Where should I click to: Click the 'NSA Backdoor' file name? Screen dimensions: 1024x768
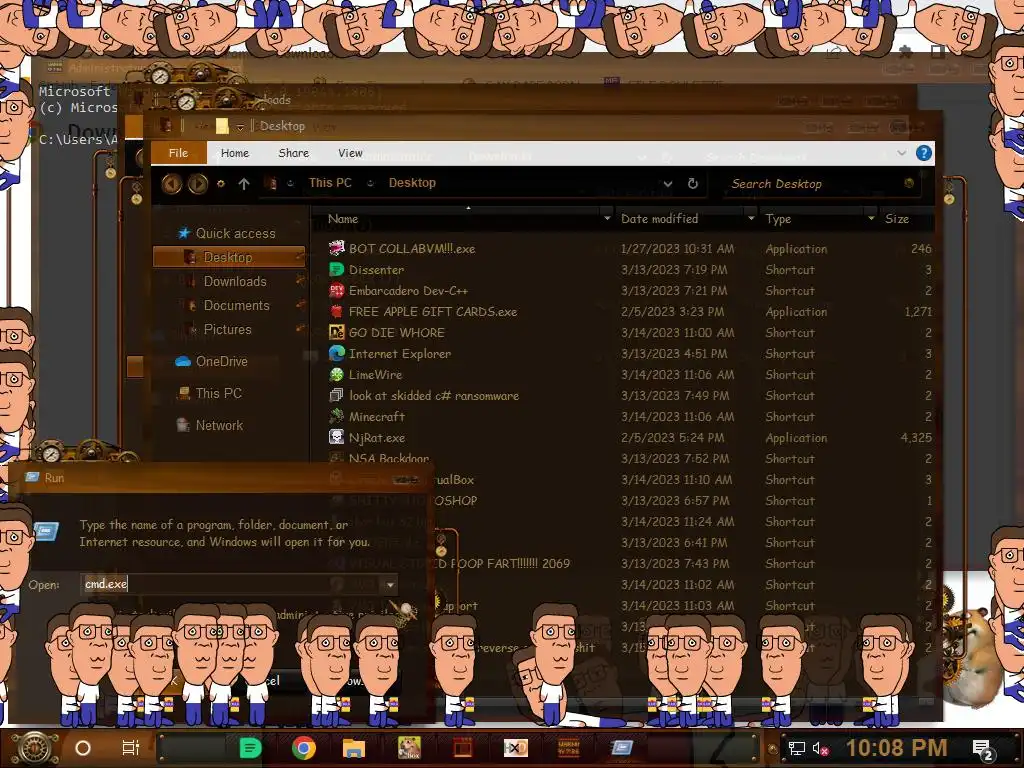tap(389, 458)
